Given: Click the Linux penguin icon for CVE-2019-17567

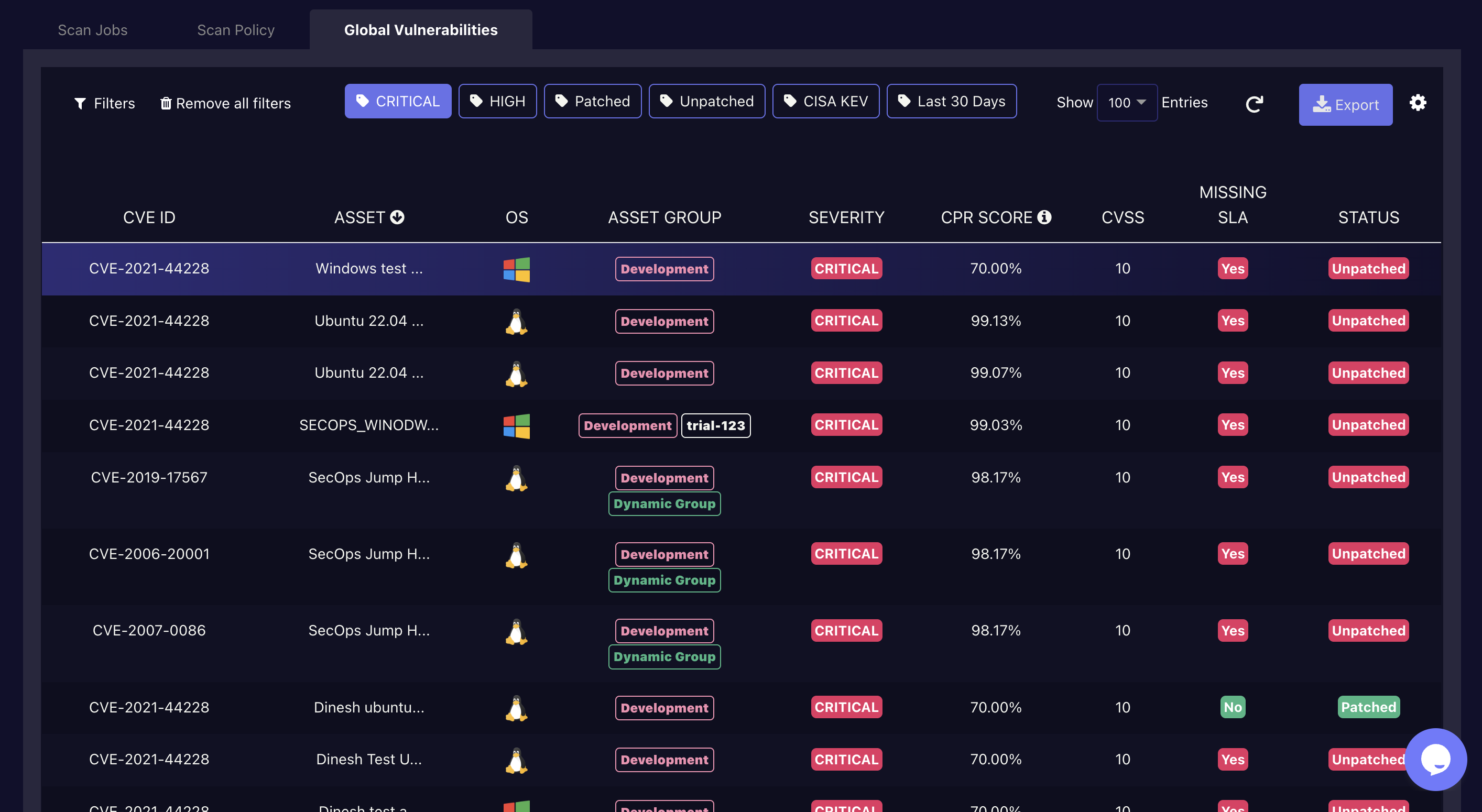Looking at the screenshot, I should [516, 478].
